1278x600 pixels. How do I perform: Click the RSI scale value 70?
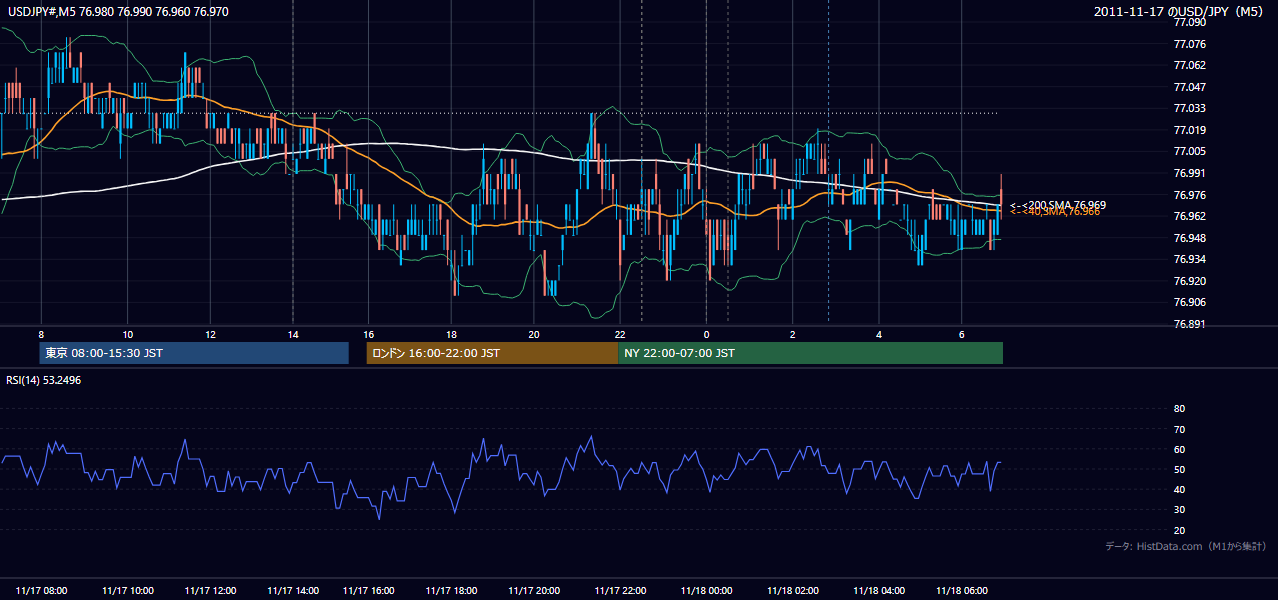pyautogui.click(x=1179, y=429)
